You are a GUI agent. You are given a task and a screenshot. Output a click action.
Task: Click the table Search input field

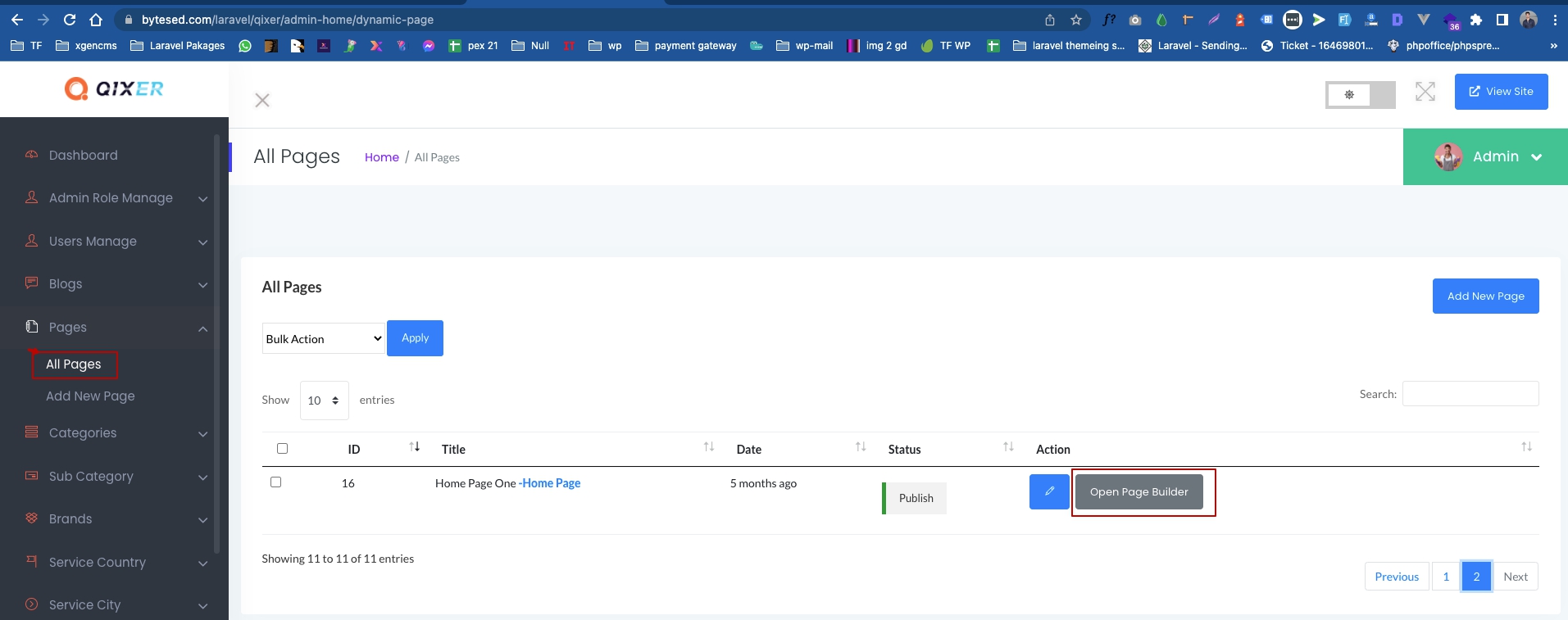1470,394
